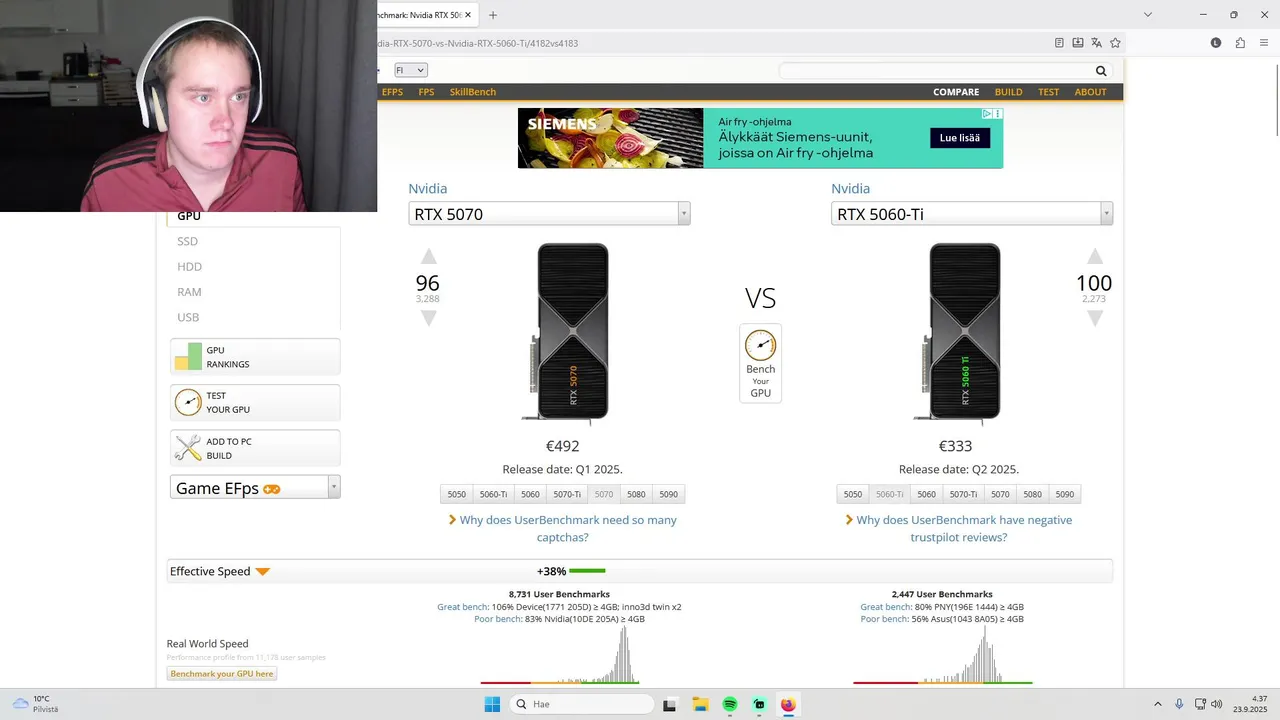Click the page vertical scrollbar
Viewport: 1280px width, 720px height.
click(1275, 100)
